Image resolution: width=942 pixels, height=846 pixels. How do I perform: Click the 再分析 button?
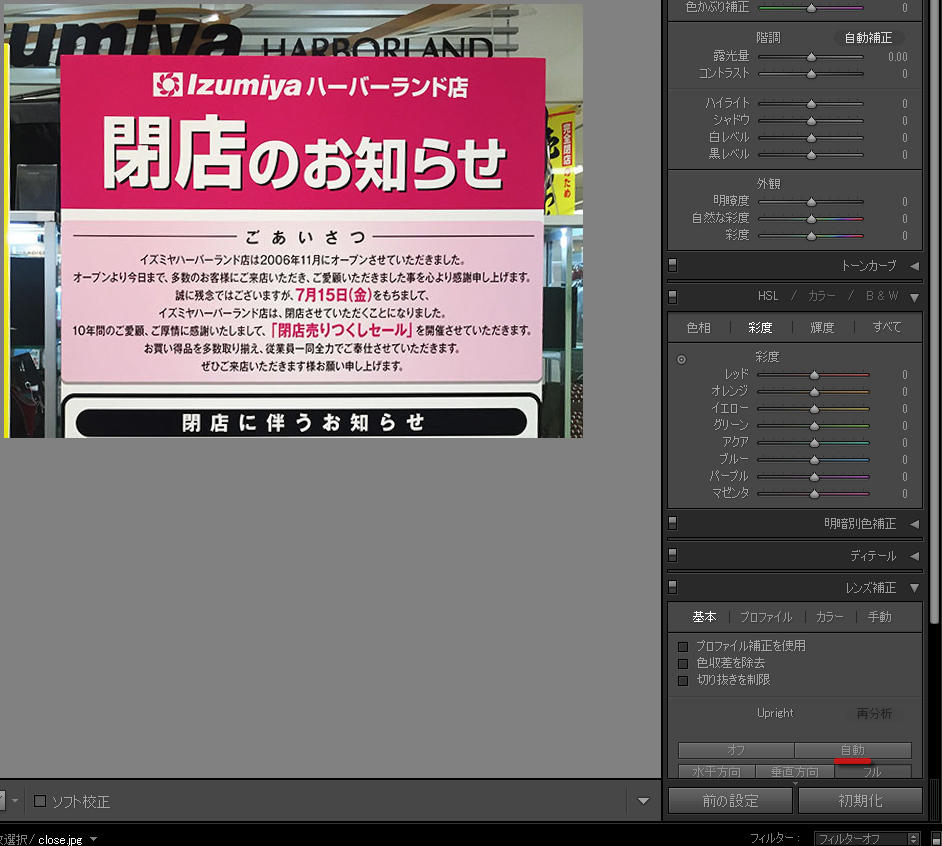click(874, 713)
